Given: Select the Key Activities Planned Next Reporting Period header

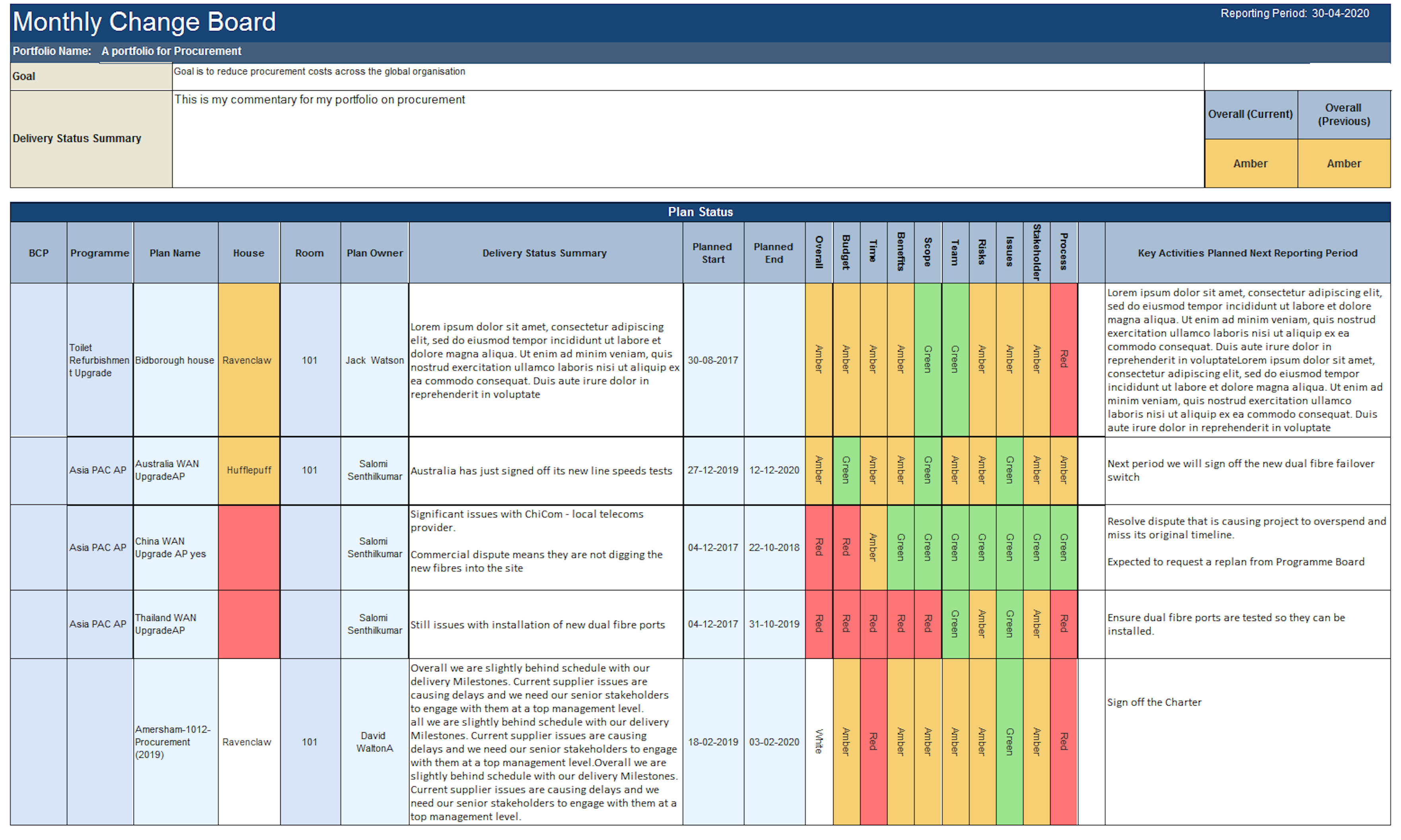Looking at the screenshot, I should (x=1247, y=253).
